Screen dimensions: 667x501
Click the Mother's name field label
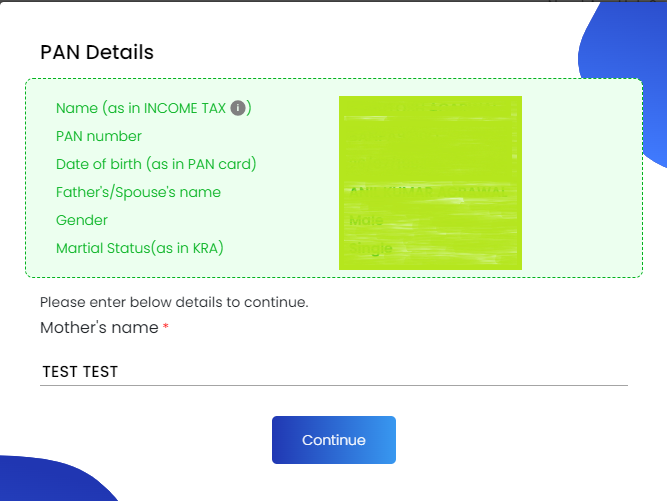pos(99,327)
